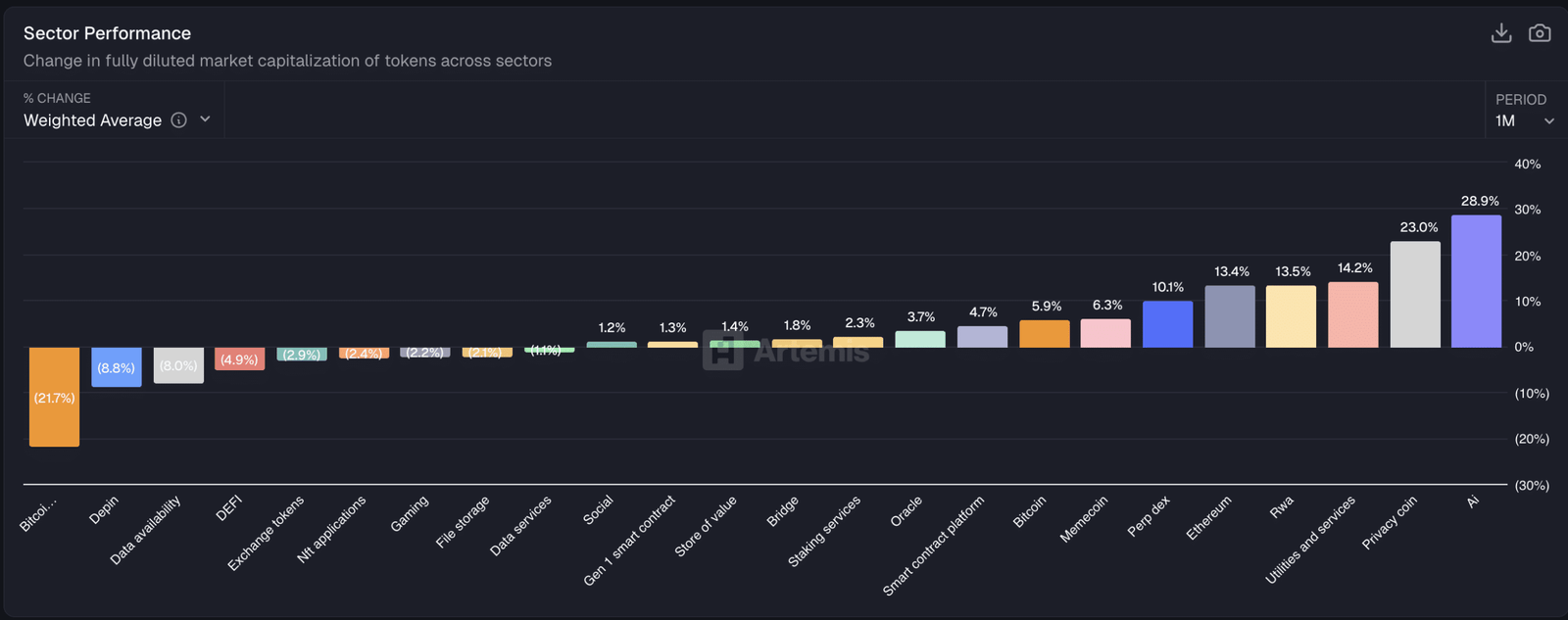The width and height of the screenshot is (1568, 620).
Task: Select the Ethereum bar at 13.4%
Action: coord(1229,316)
